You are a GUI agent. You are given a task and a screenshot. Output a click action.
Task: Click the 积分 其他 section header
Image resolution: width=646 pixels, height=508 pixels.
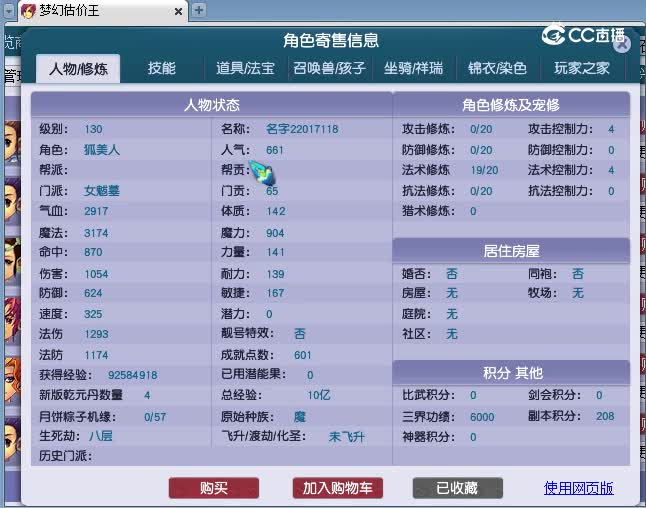511,372
